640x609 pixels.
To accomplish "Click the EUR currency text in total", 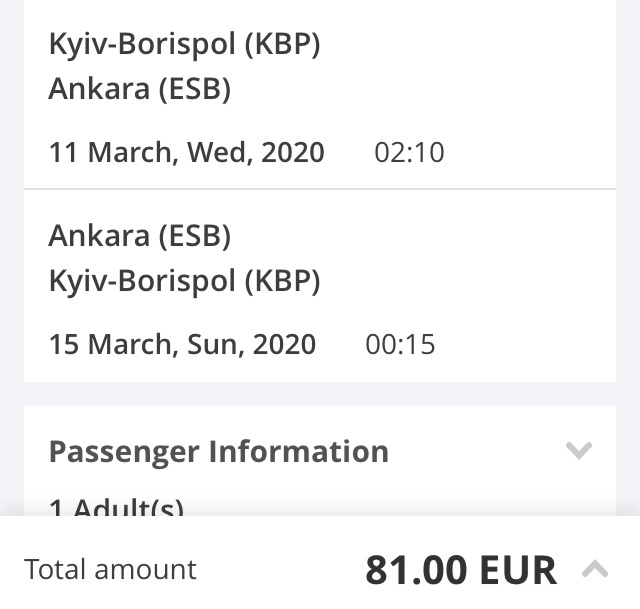I will (x=517, y=570).
